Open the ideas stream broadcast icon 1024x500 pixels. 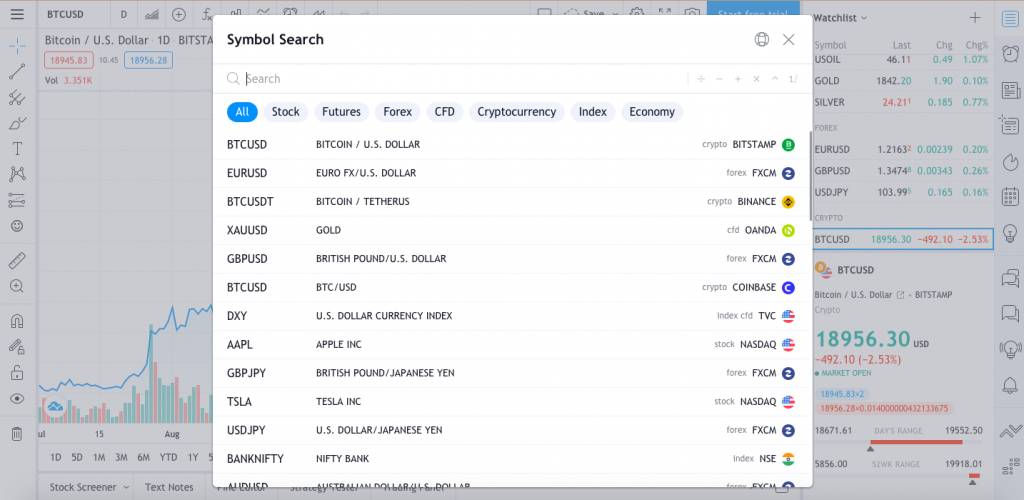[x=1010, y=349]
